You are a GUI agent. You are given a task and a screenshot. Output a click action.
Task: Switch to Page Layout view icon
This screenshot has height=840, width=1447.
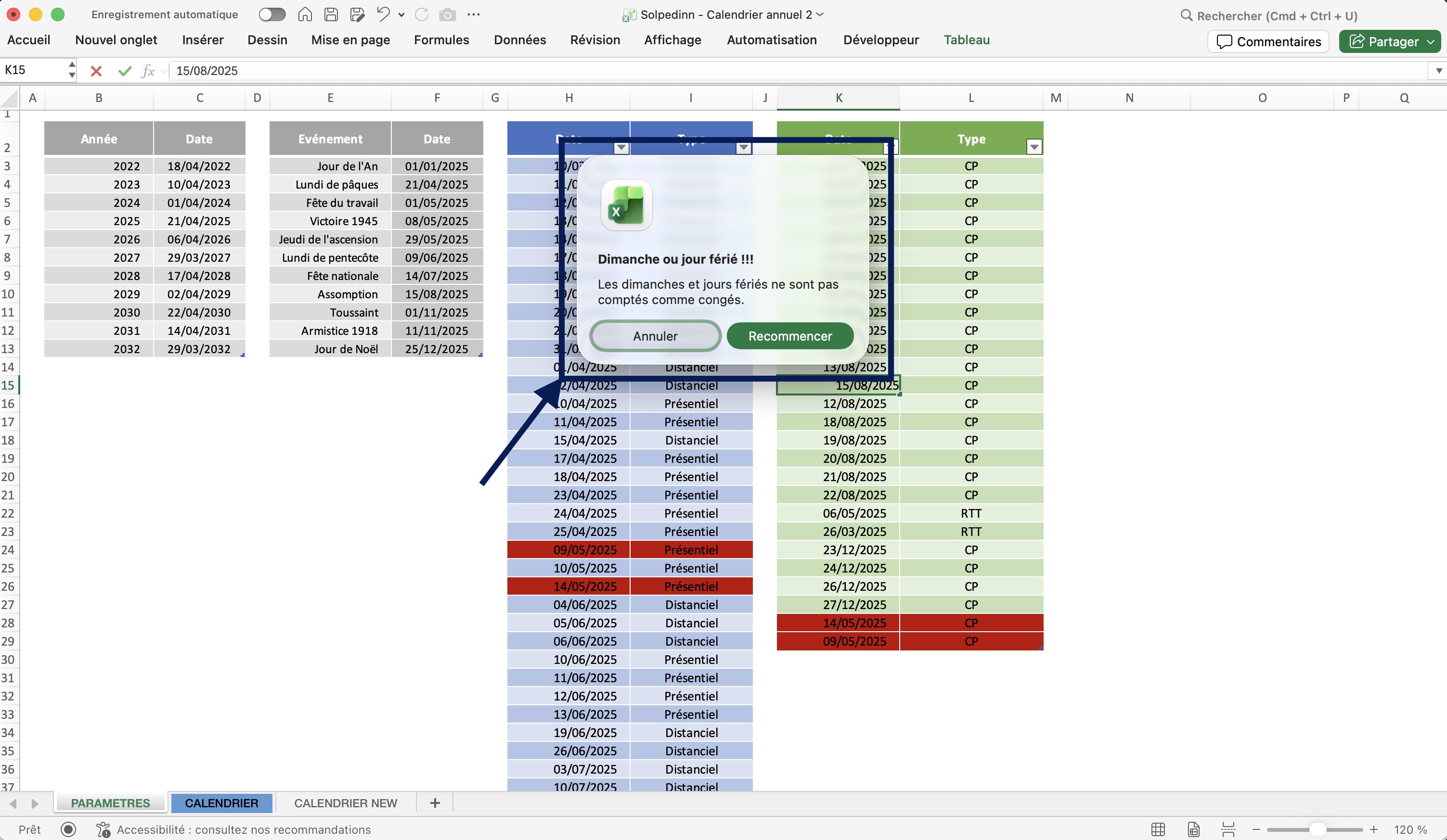(1193, 829)
